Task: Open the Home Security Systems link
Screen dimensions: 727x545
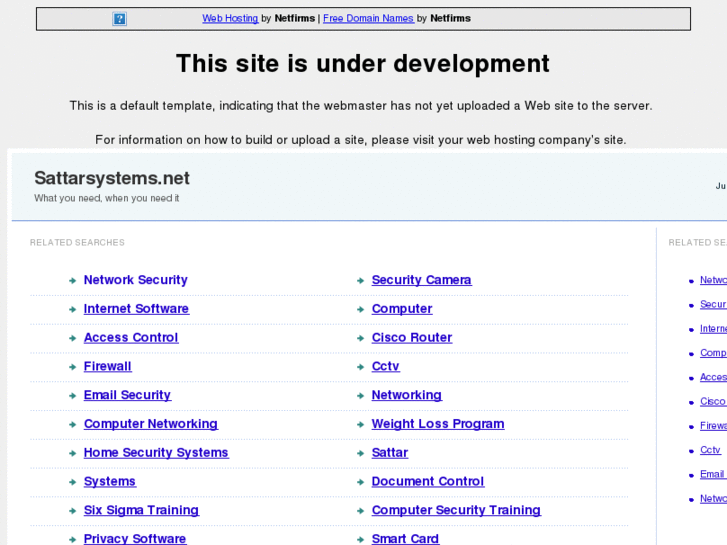Action: [156, 452]
